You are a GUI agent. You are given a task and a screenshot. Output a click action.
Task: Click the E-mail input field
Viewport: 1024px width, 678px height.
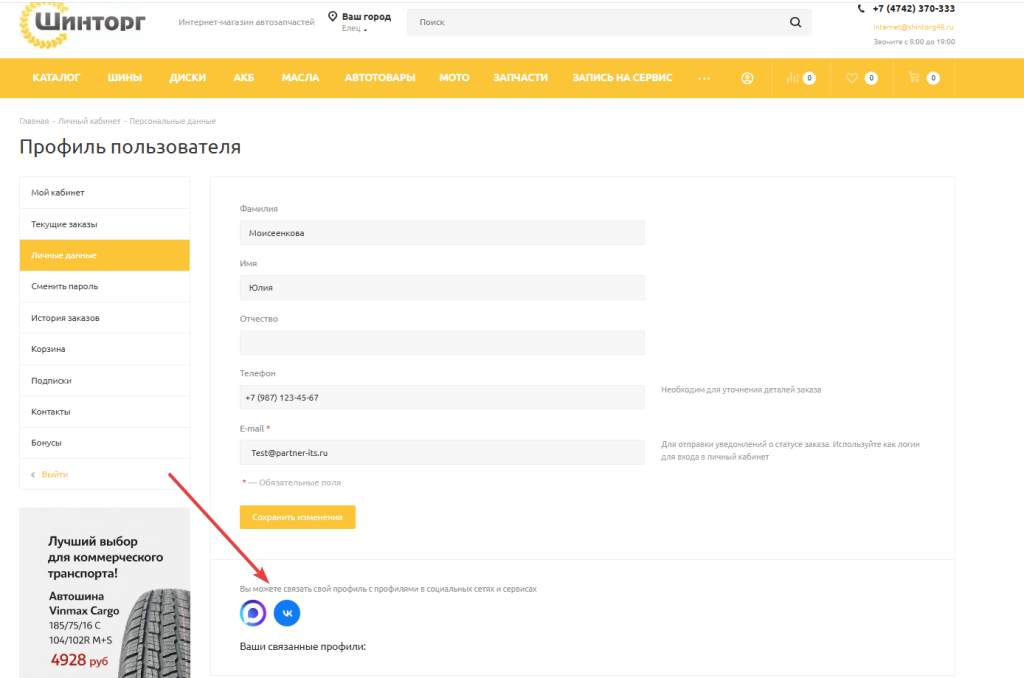[442, 452]
